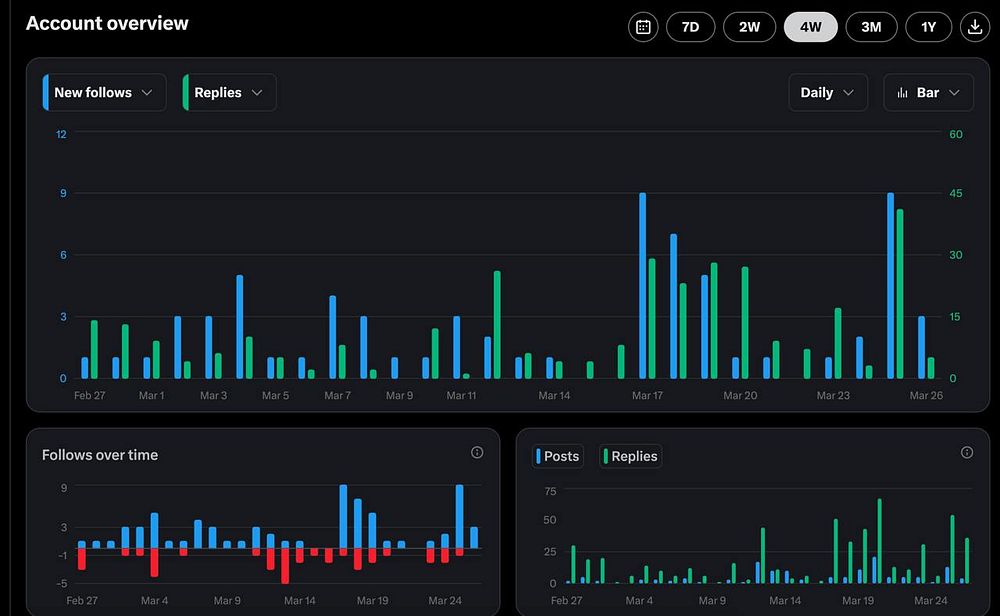Open the custom date range calendar icon
Screen dimensions: 1000x616
tap(643, 27)
